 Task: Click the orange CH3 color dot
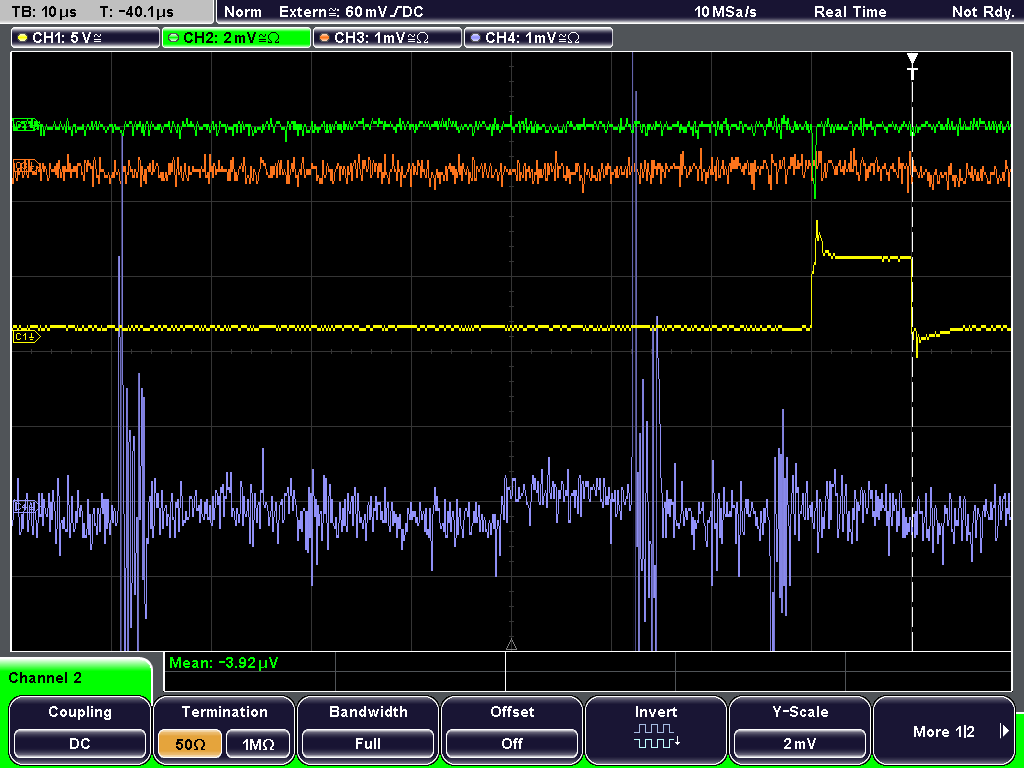click(325, 38)
